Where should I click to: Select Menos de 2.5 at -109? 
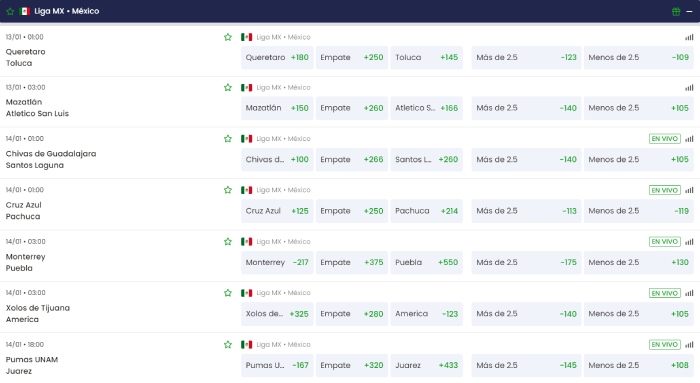coord(639,57)
